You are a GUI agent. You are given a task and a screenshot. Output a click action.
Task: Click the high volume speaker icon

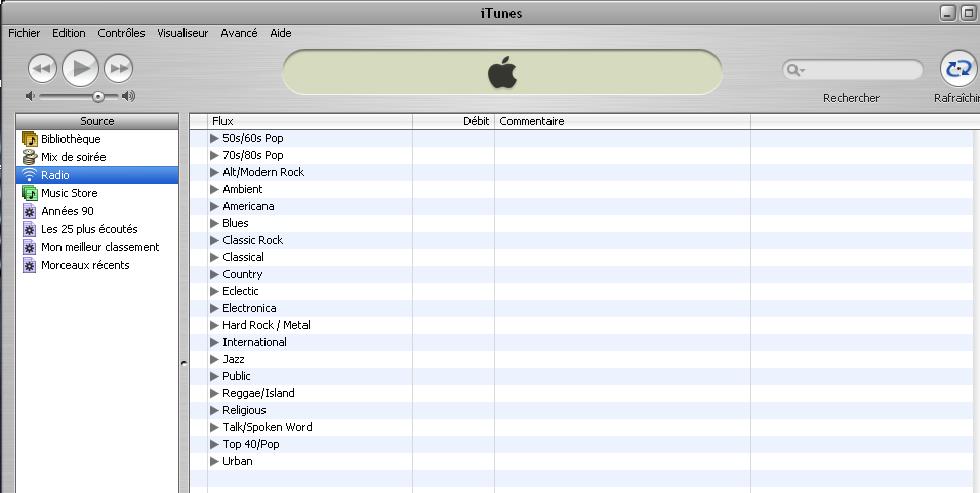tap(128, 96)
